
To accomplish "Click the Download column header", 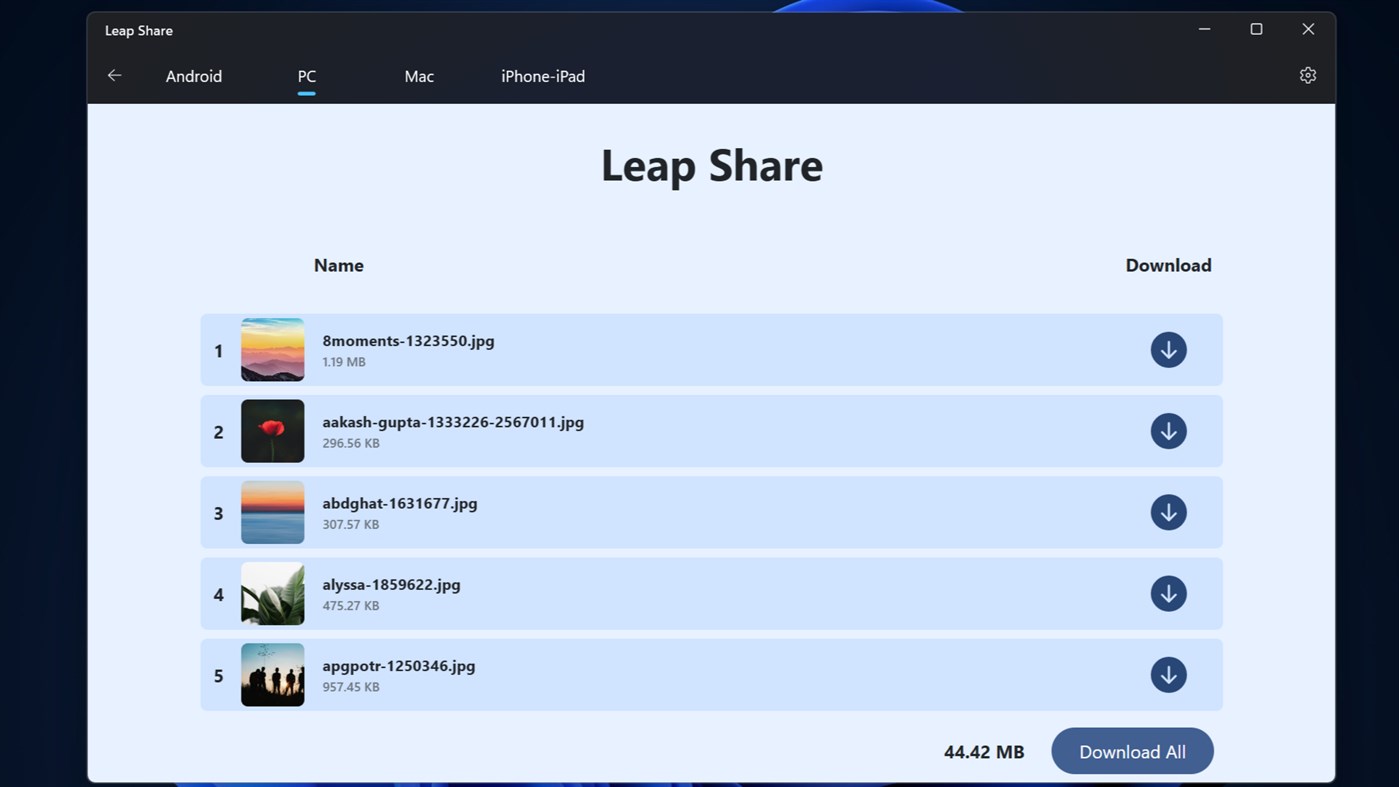I will [x=1168, y=265].
